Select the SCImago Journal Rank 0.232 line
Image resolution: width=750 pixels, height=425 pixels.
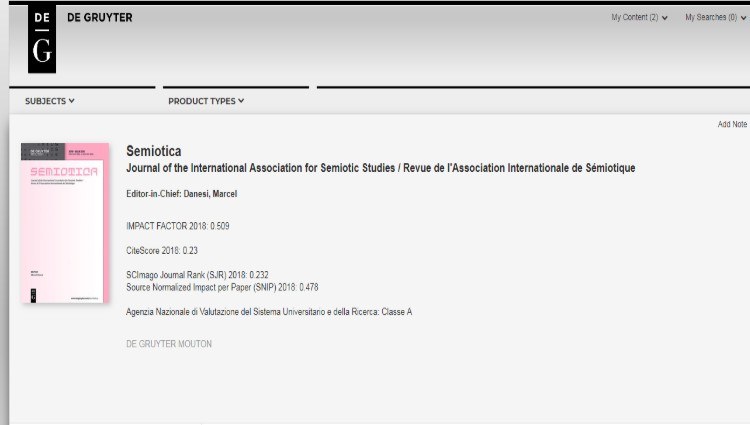click(x=197, y=275)
